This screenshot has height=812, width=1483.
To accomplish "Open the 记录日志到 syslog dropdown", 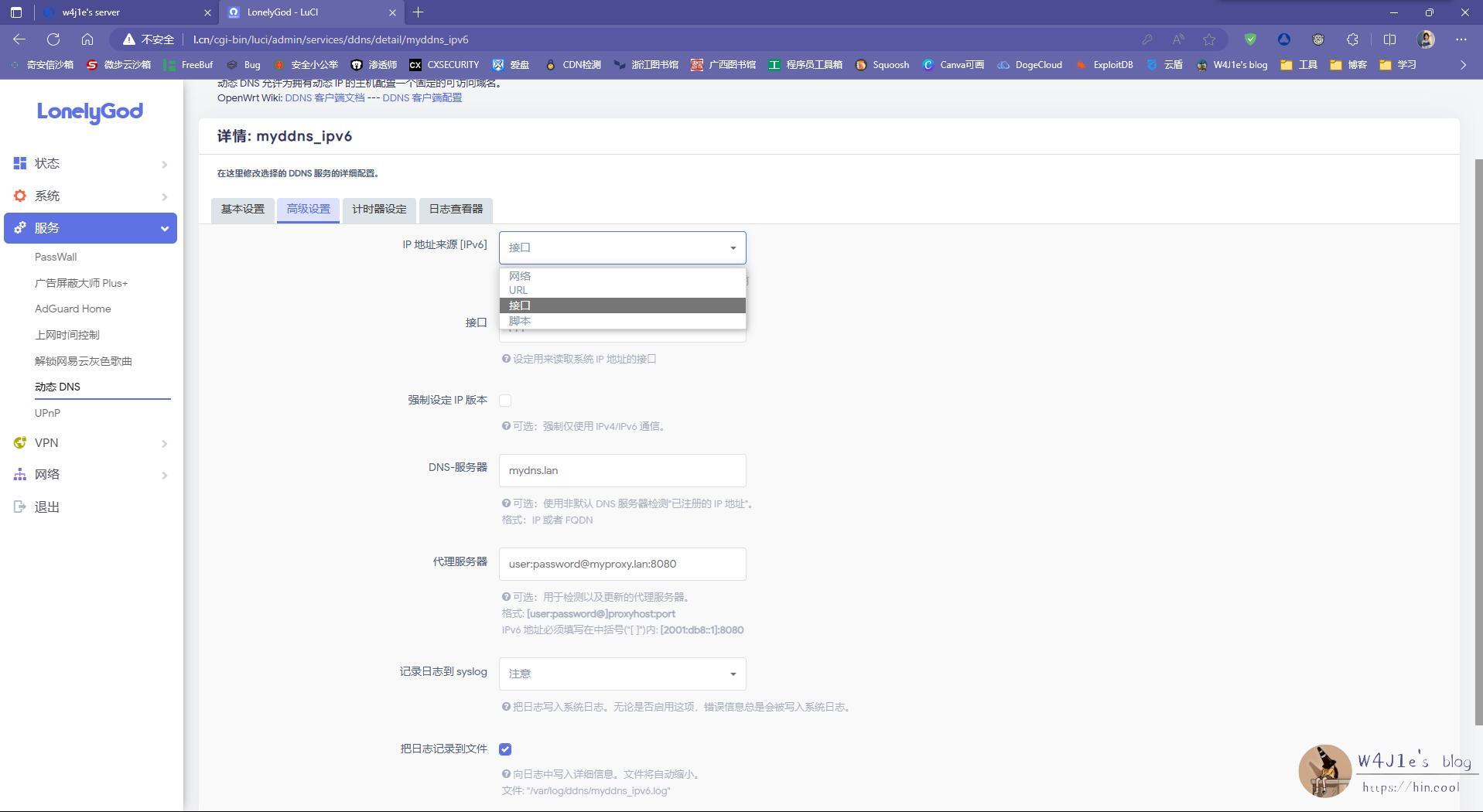I will point(622,674).
